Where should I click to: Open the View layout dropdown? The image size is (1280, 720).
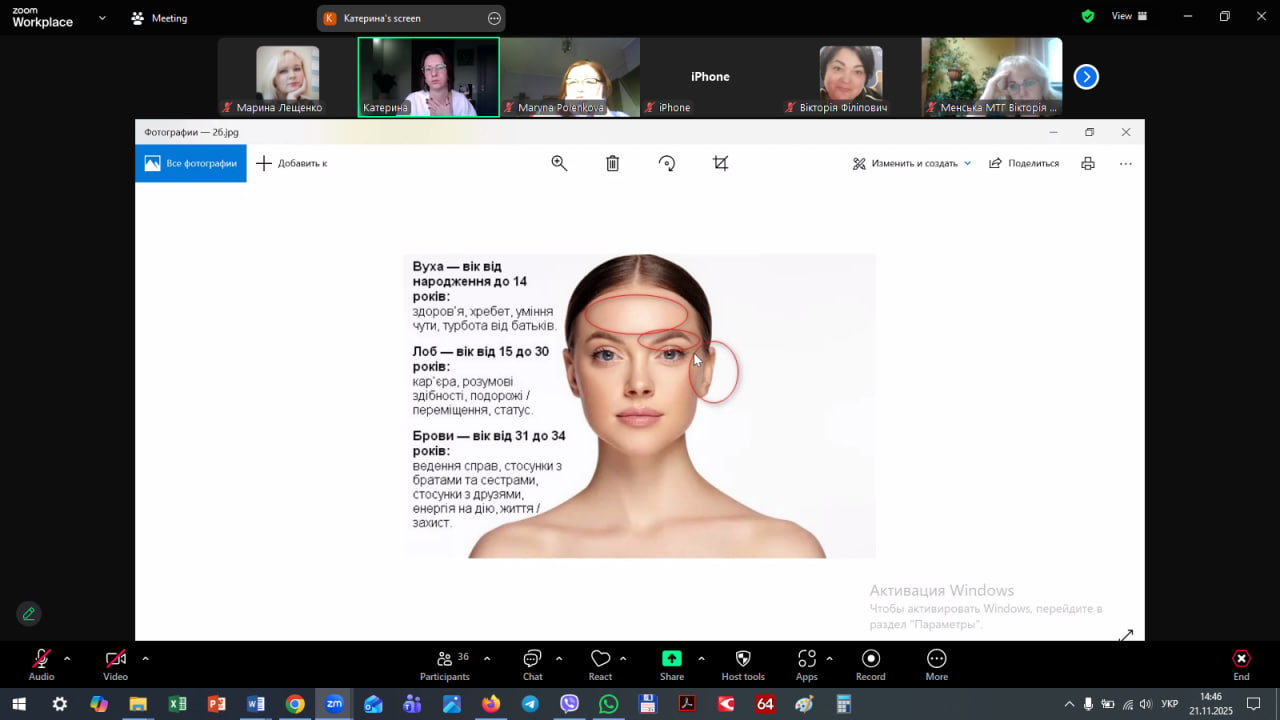pos(1129,16)
